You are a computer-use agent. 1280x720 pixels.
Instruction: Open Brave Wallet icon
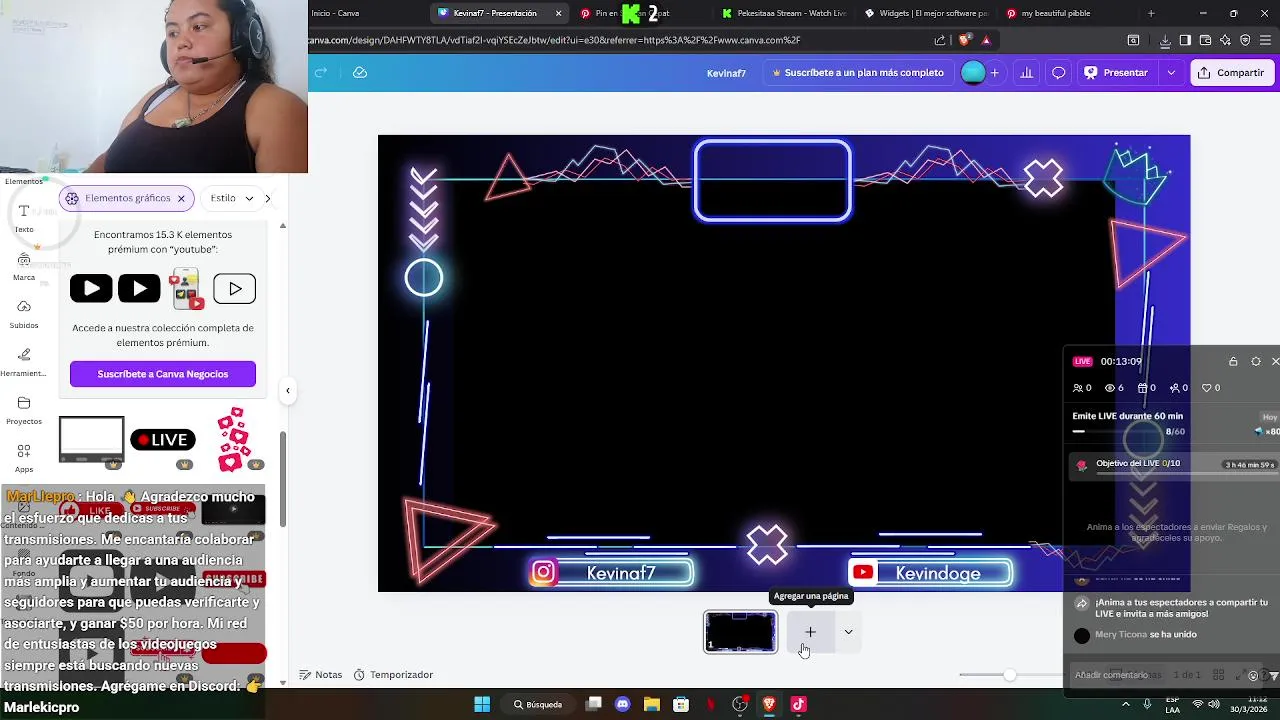1205,40
